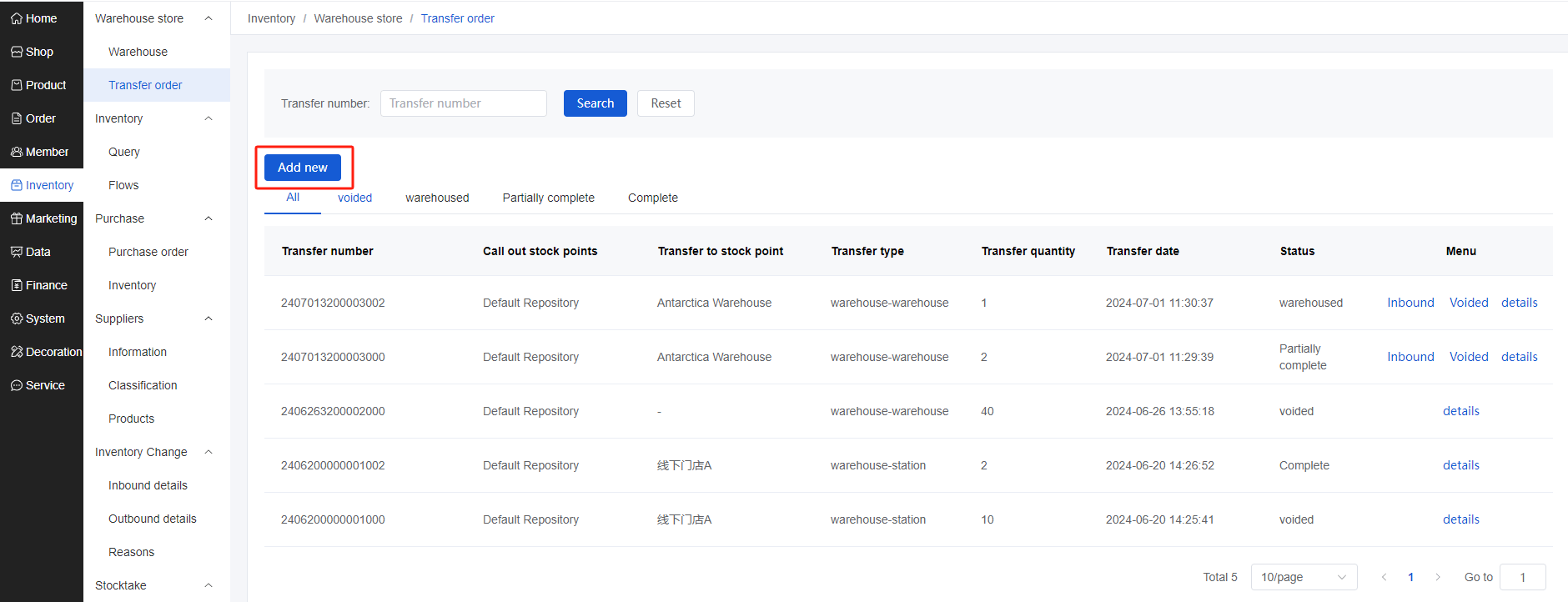The height and width of the screenshot is (602, 1568).
Task: Click Inventory in the breadcrumb
Action: [271, 18]
